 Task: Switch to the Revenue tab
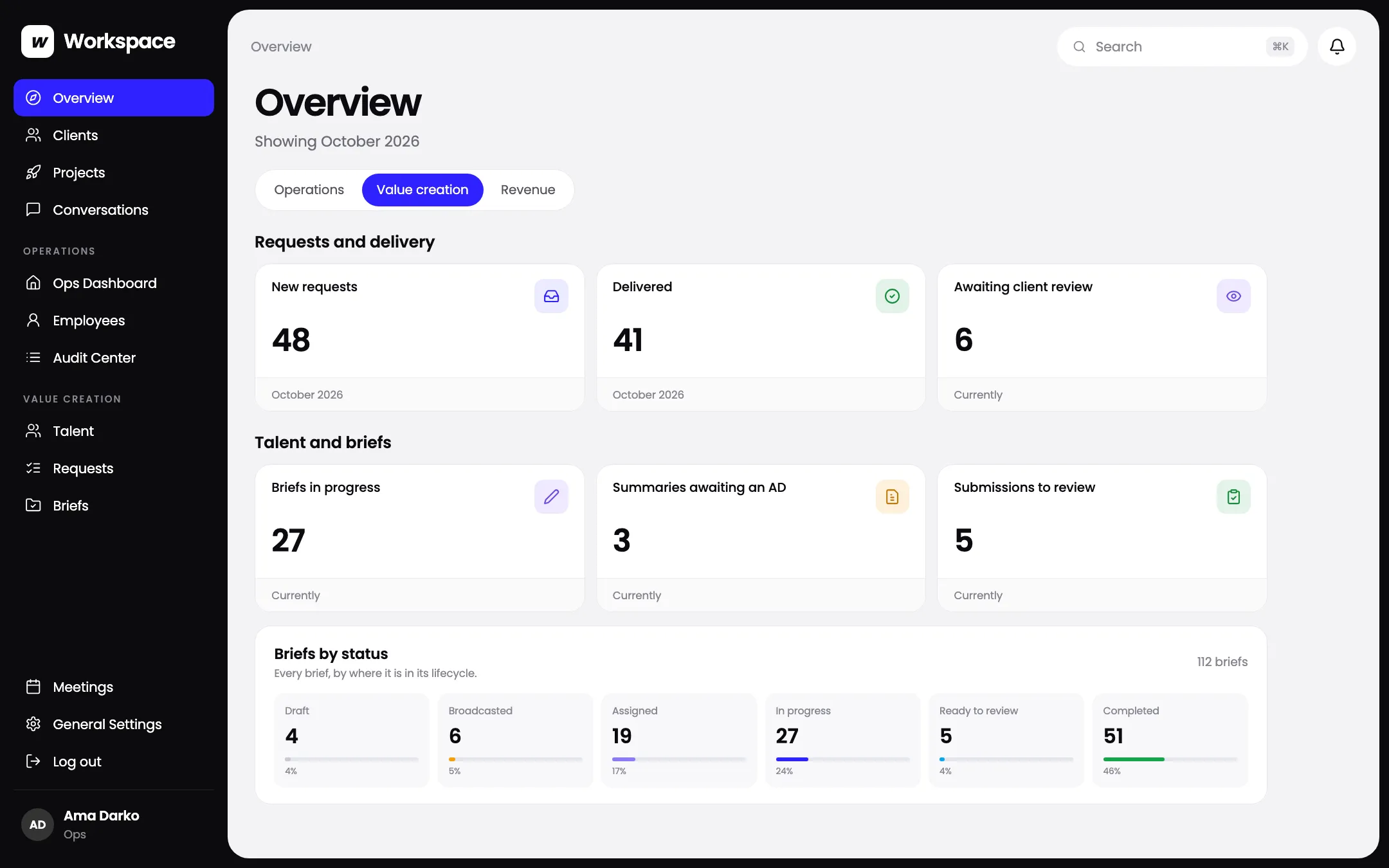pyautogui.click(x=528, y=190)
